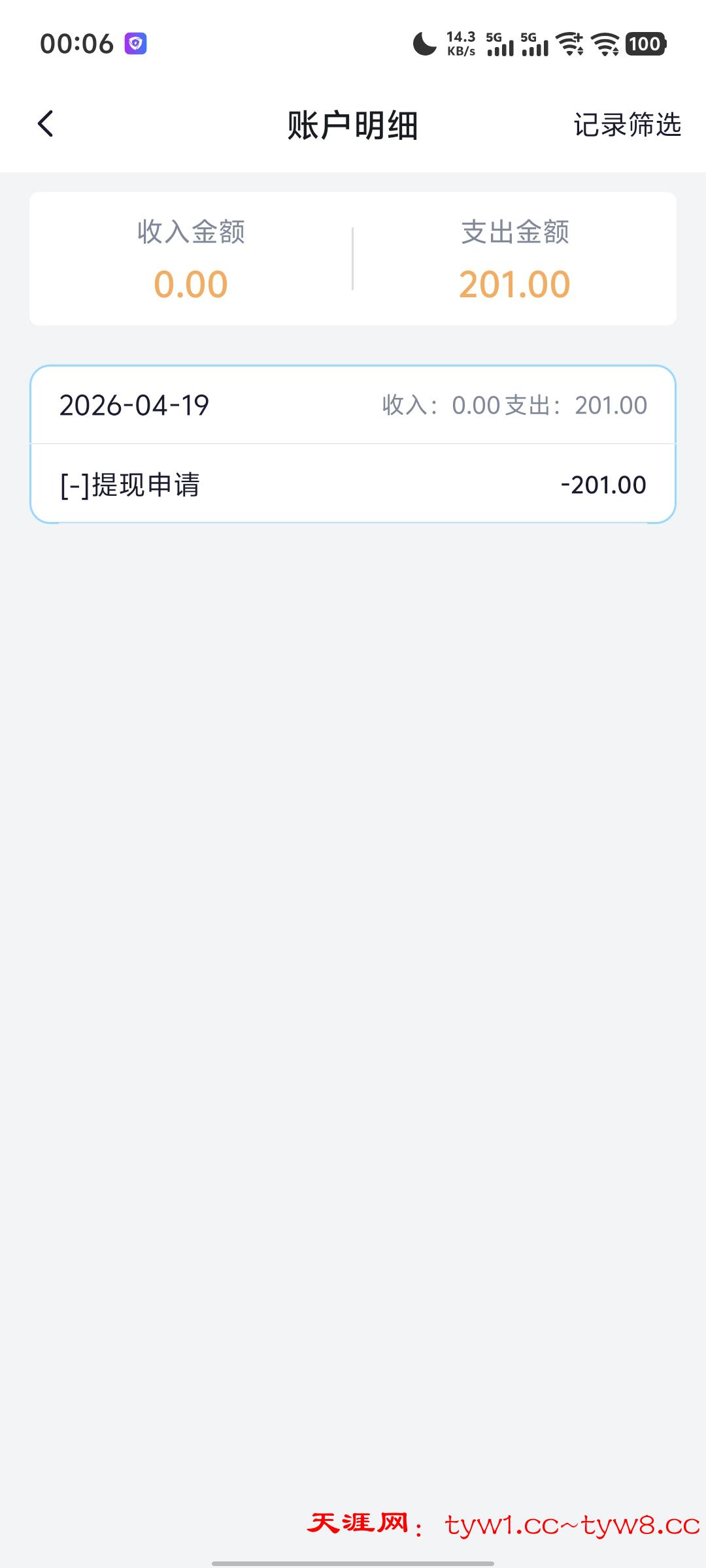
Task: Tap the second 5G signal strength icon
Action: tap(535, 44)
